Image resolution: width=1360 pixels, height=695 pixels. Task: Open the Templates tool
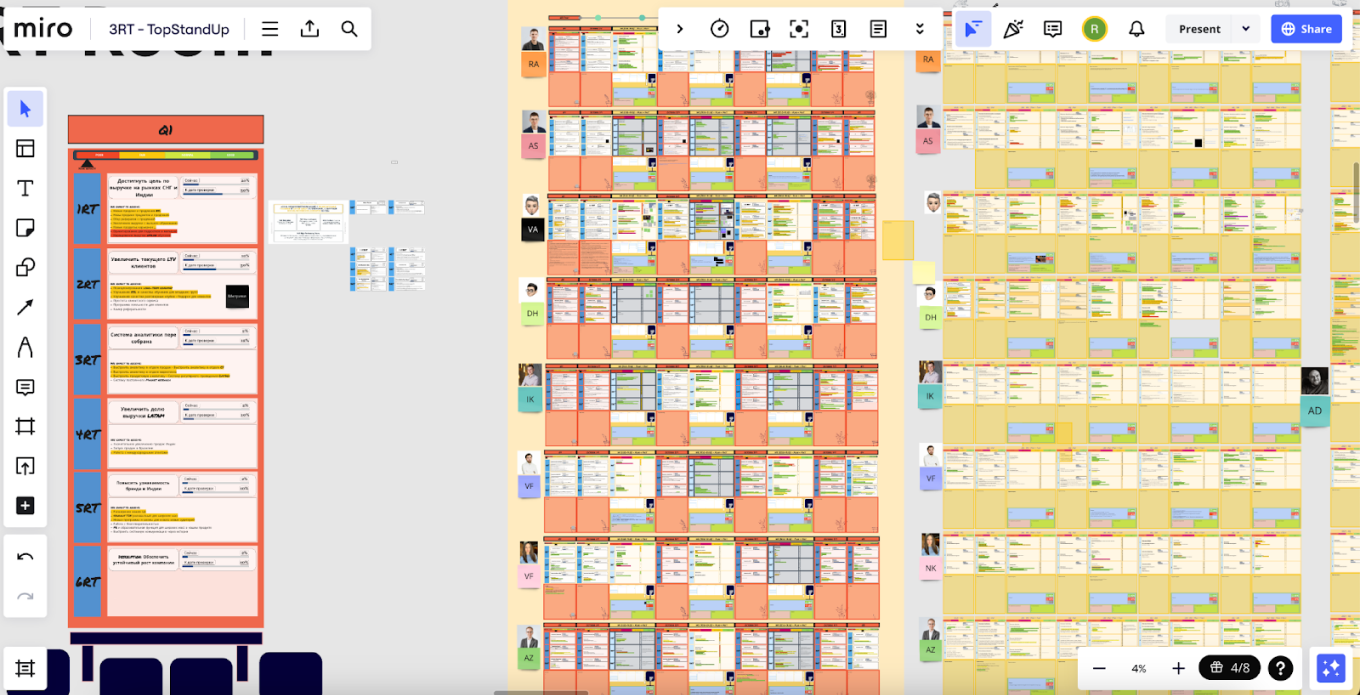25,149
